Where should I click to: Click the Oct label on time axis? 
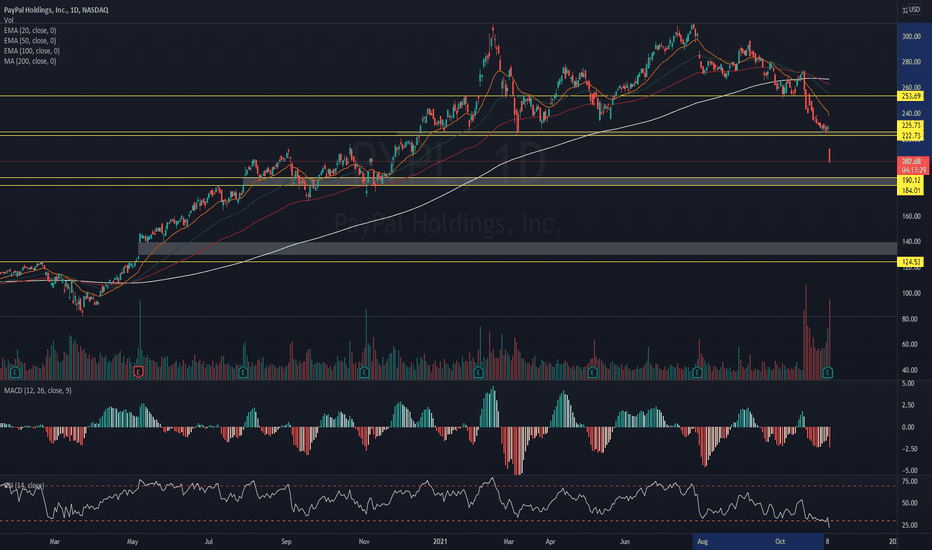[780, 541]
